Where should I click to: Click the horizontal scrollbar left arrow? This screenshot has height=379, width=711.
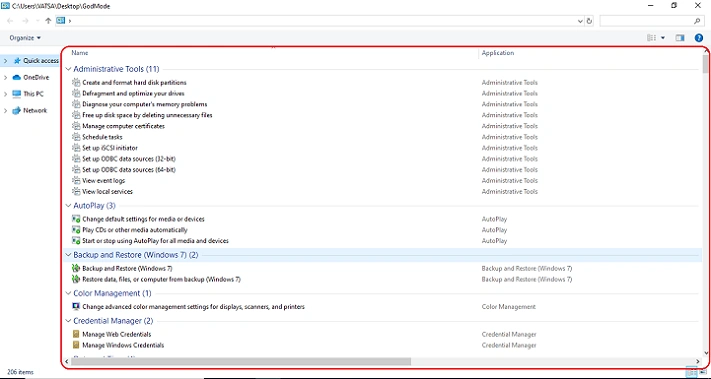tap(67, 362)
